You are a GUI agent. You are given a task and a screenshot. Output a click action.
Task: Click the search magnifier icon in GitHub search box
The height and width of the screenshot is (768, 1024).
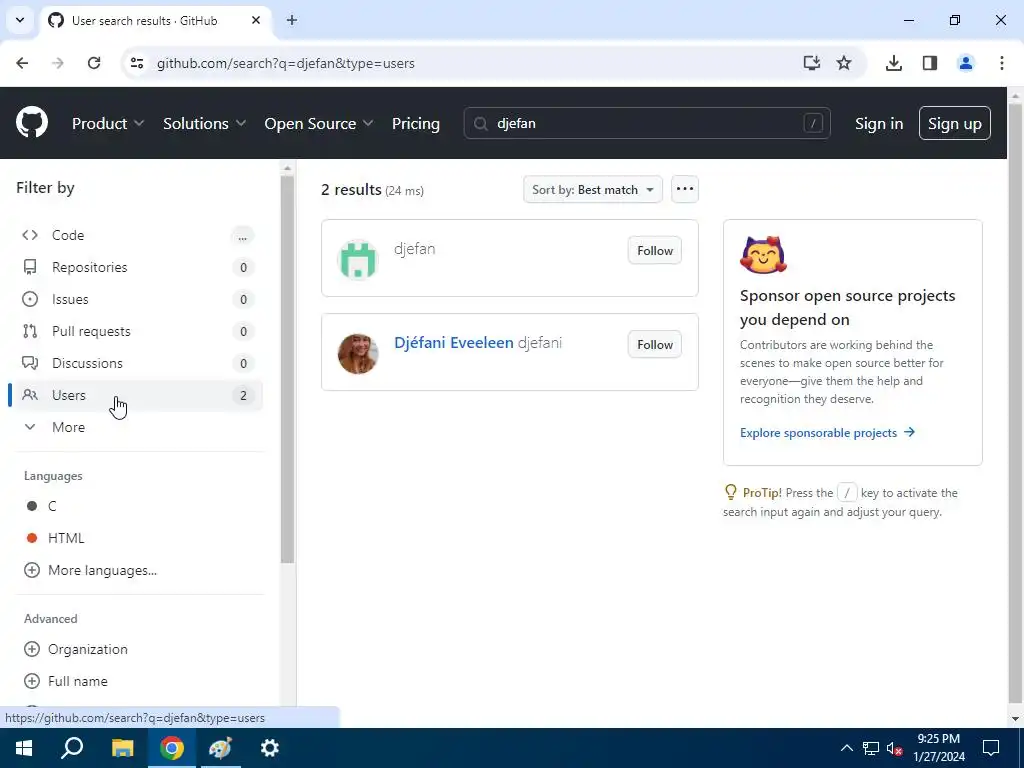pyautogui.click(x=481, y=123)
